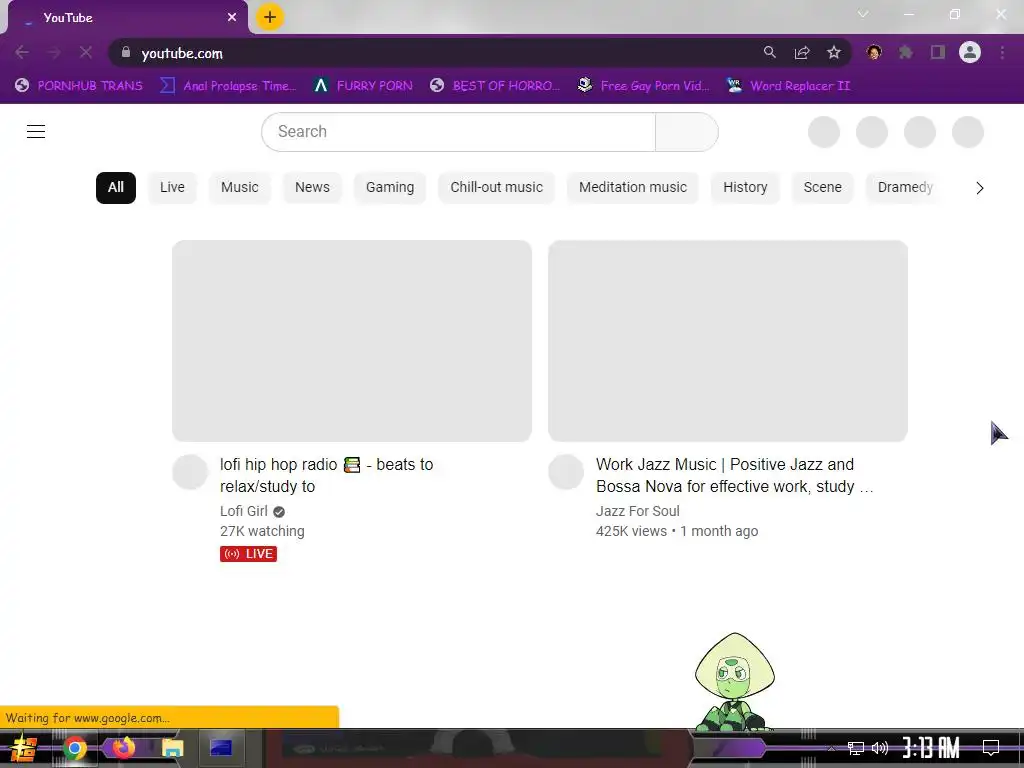
Task: Select the Dramedy filter chip
Action: point(905,187)
